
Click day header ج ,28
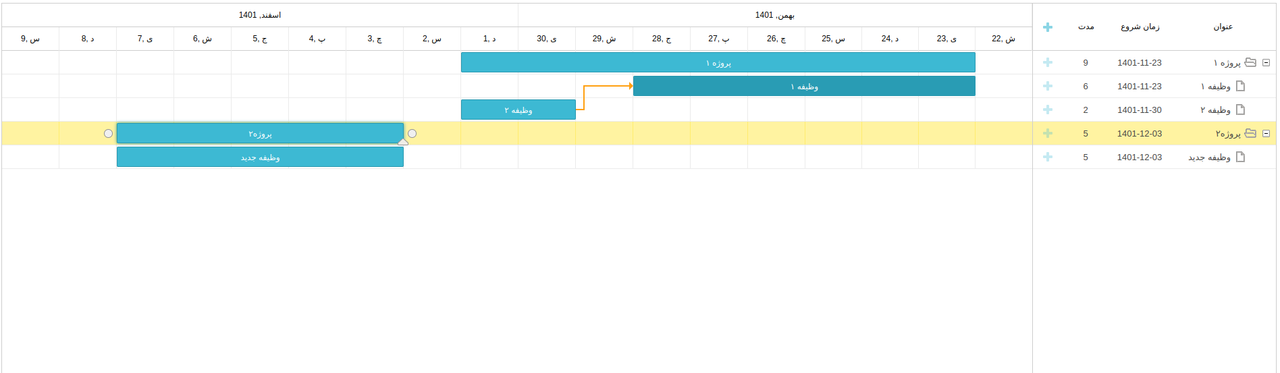click(x=661, y=39)
